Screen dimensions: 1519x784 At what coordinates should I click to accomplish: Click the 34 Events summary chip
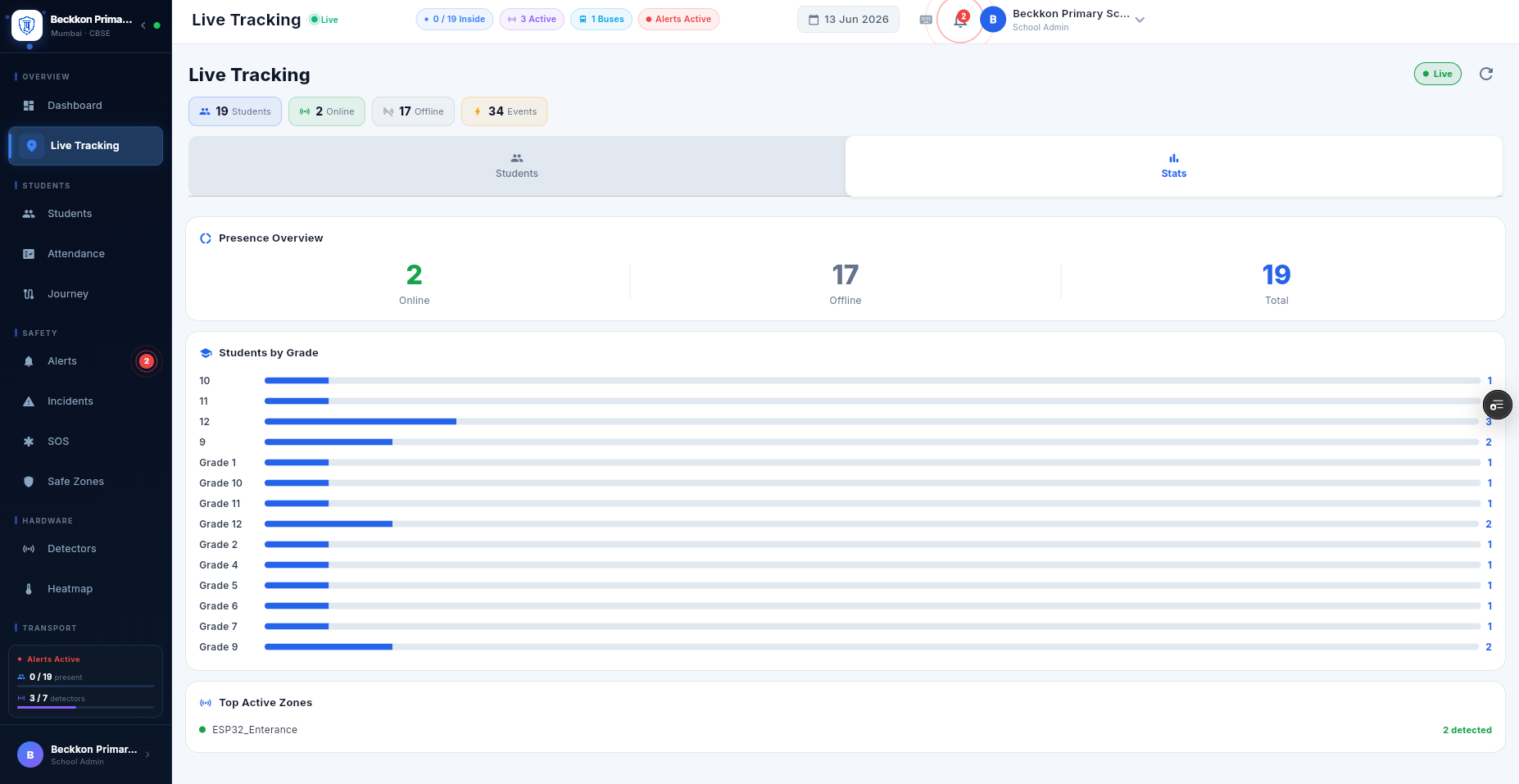point(505,111)
